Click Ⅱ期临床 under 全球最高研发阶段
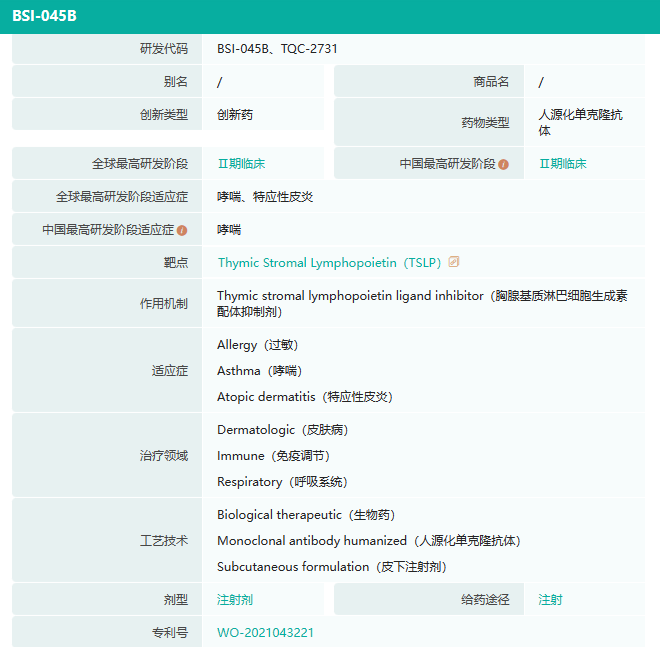This screenshot has height=647, width=660. click(x=241, y=164)
